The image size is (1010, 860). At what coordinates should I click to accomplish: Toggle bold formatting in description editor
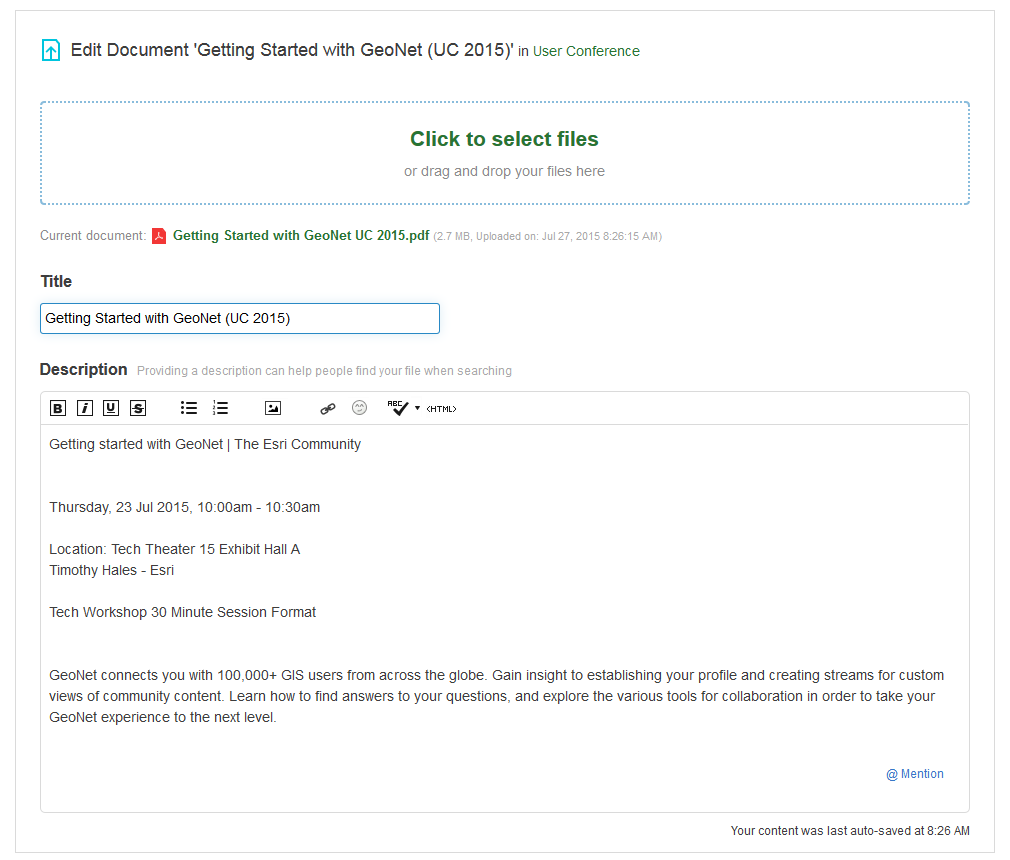[x=58, y=408]
